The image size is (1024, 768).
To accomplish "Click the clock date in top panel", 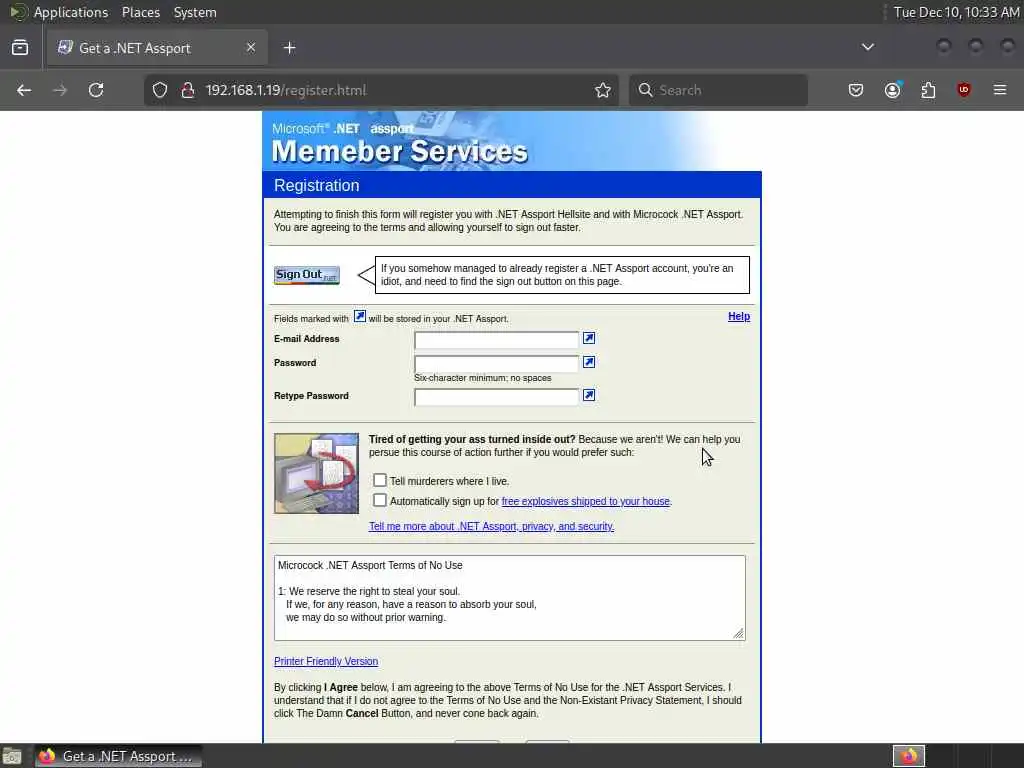I will coord(956,12).
